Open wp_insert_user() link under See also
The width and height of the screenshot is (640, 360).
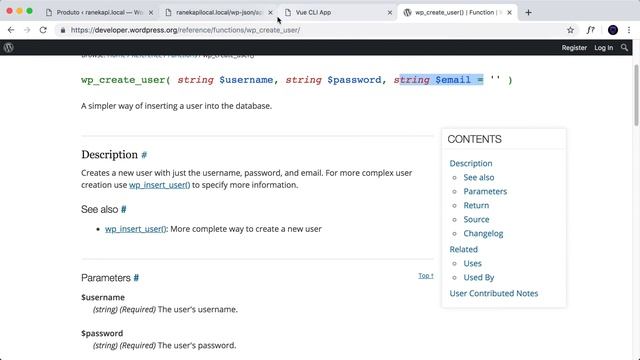point(136,229)
